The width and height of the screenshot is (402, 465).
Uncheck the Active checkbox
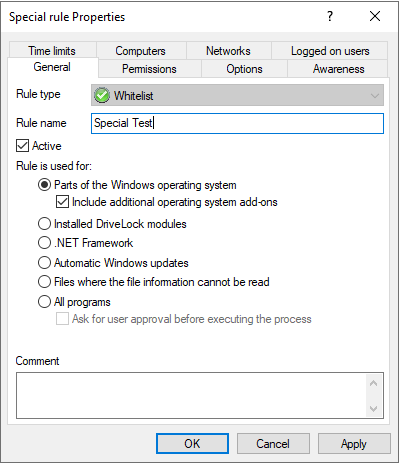click(22, 146)
